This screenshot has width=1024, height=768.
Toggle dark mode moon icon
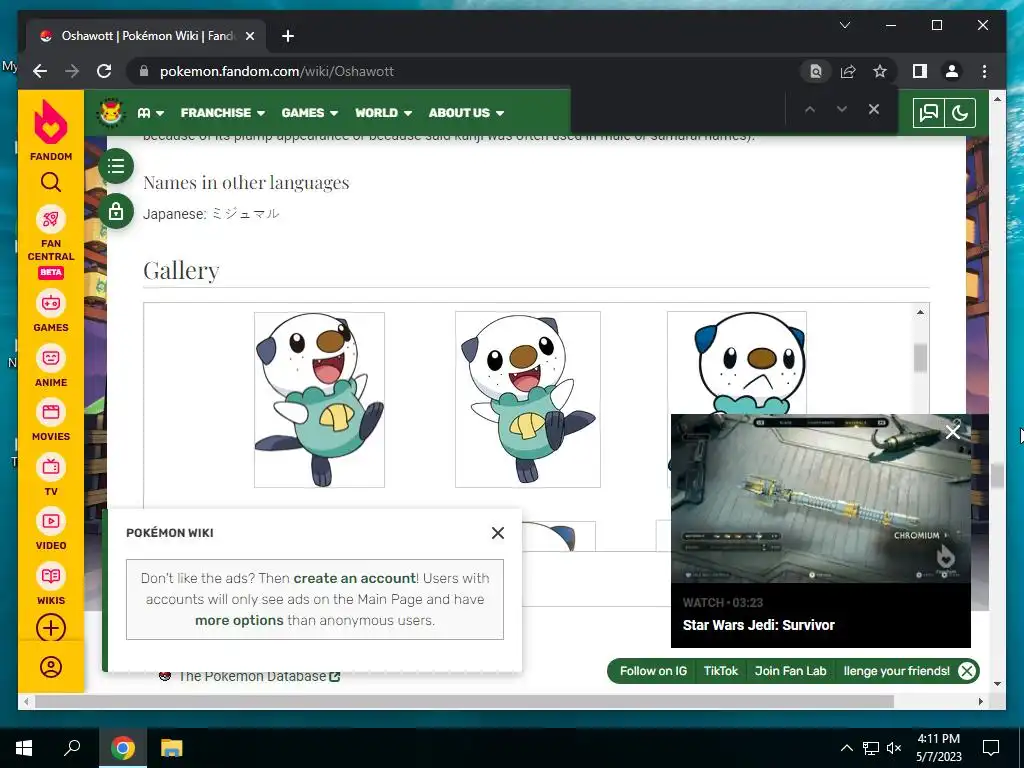[x=960, y=113]
